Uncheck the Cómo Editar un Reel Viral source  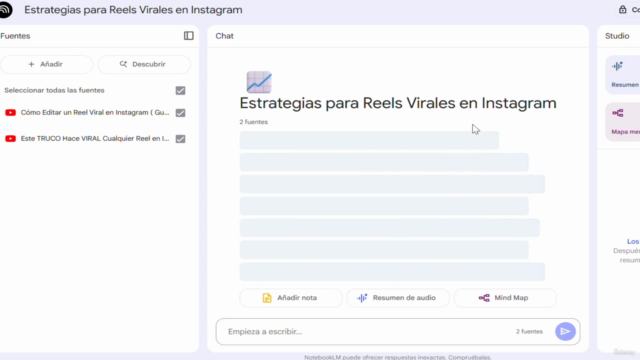click(180, 113)
